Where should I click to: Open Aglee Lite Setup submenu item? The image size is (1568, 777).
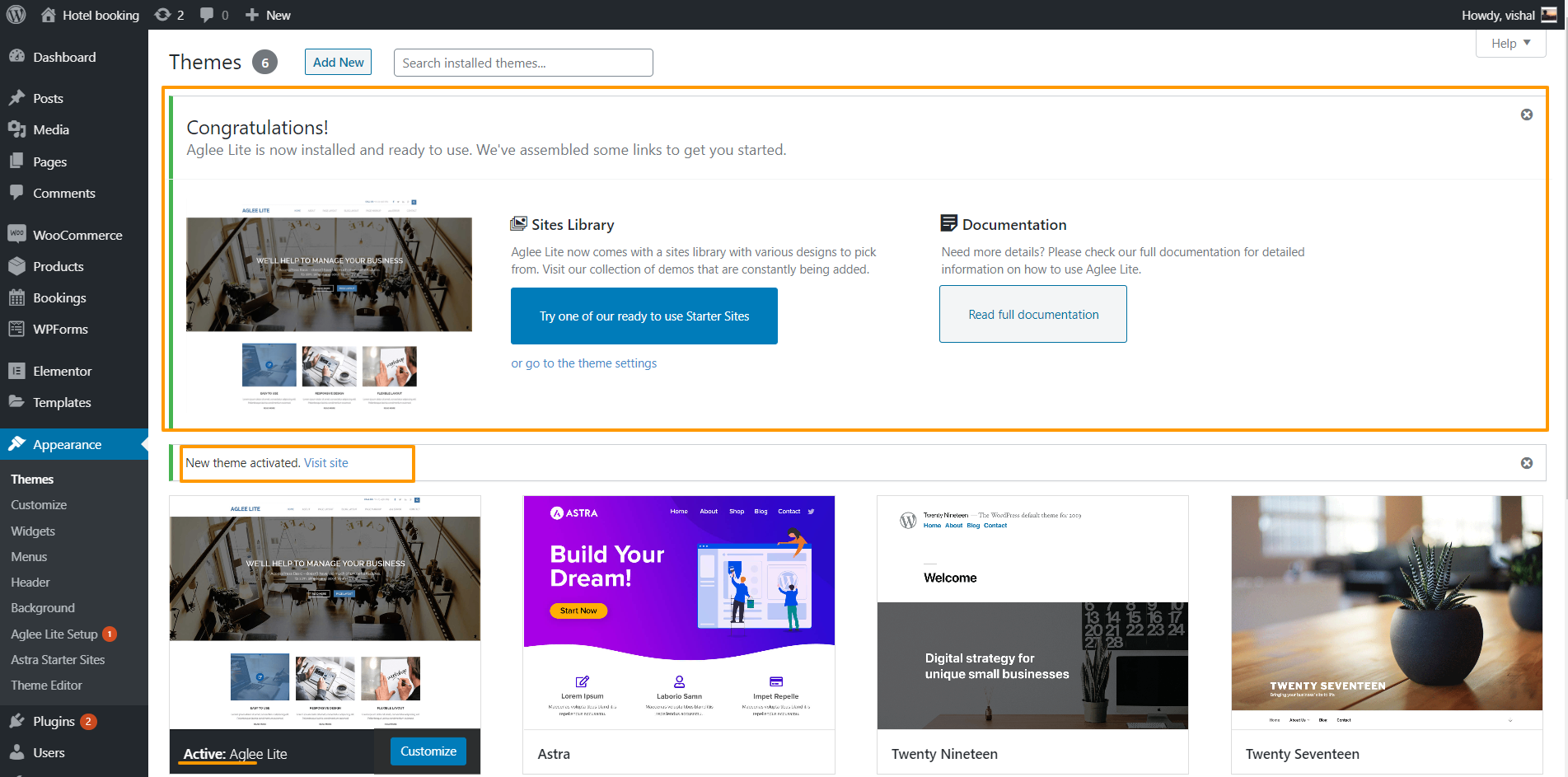(54, 634)
